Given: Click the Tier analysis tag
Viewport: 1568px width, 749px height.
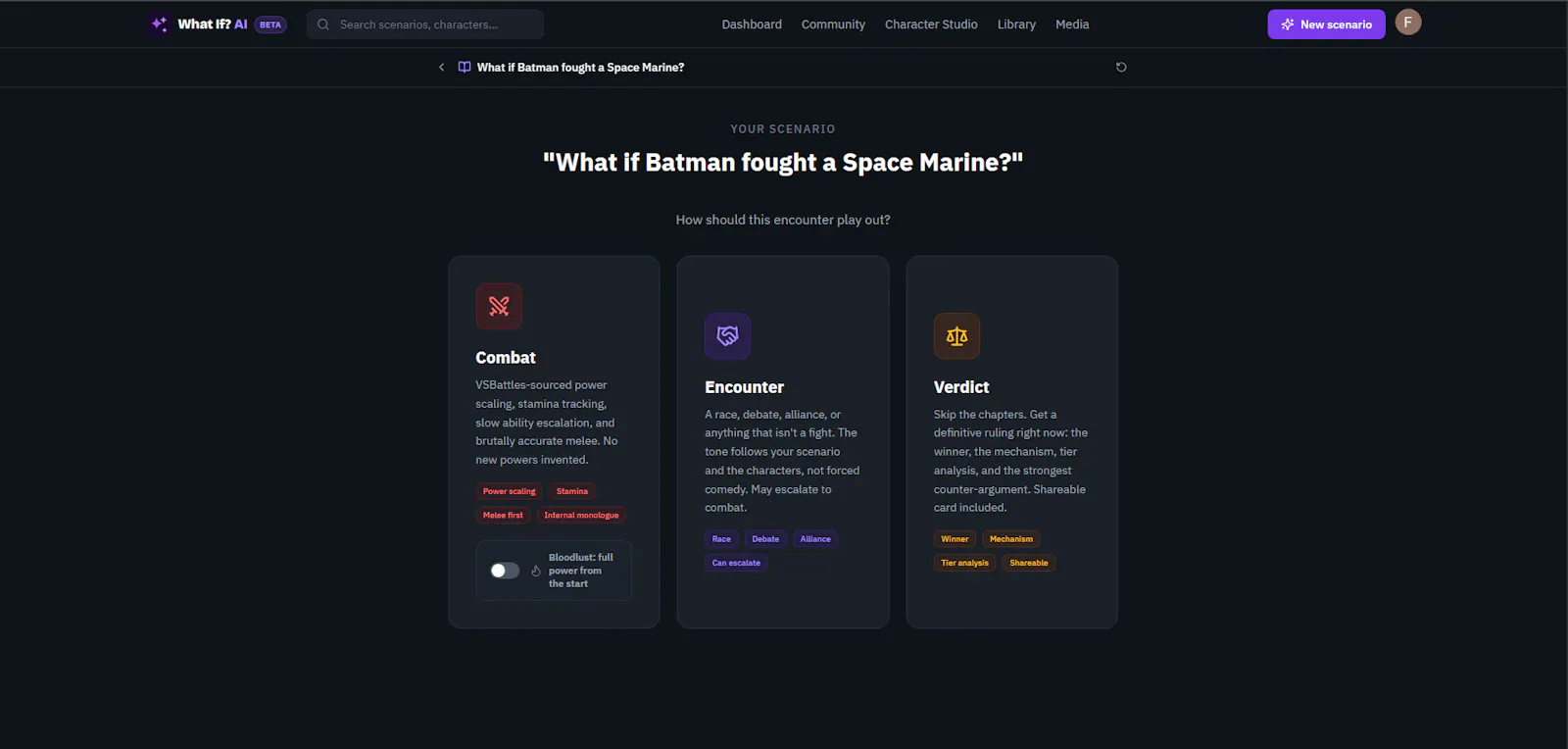Looking at the screenshot, I should pyautogui.click(x=965, y=563).
